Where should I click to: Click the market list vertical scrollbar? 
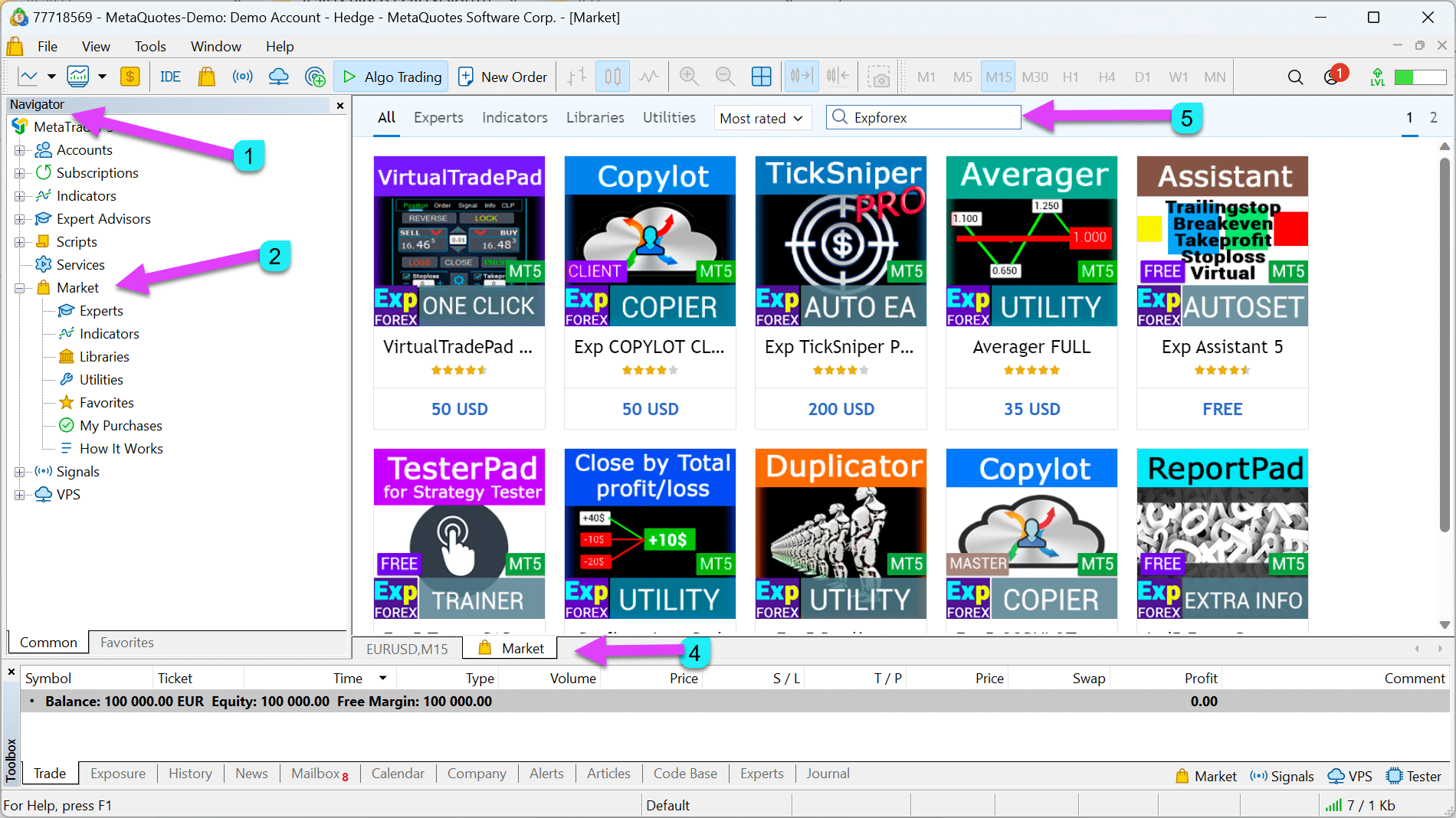click(x=1444, y=345)
